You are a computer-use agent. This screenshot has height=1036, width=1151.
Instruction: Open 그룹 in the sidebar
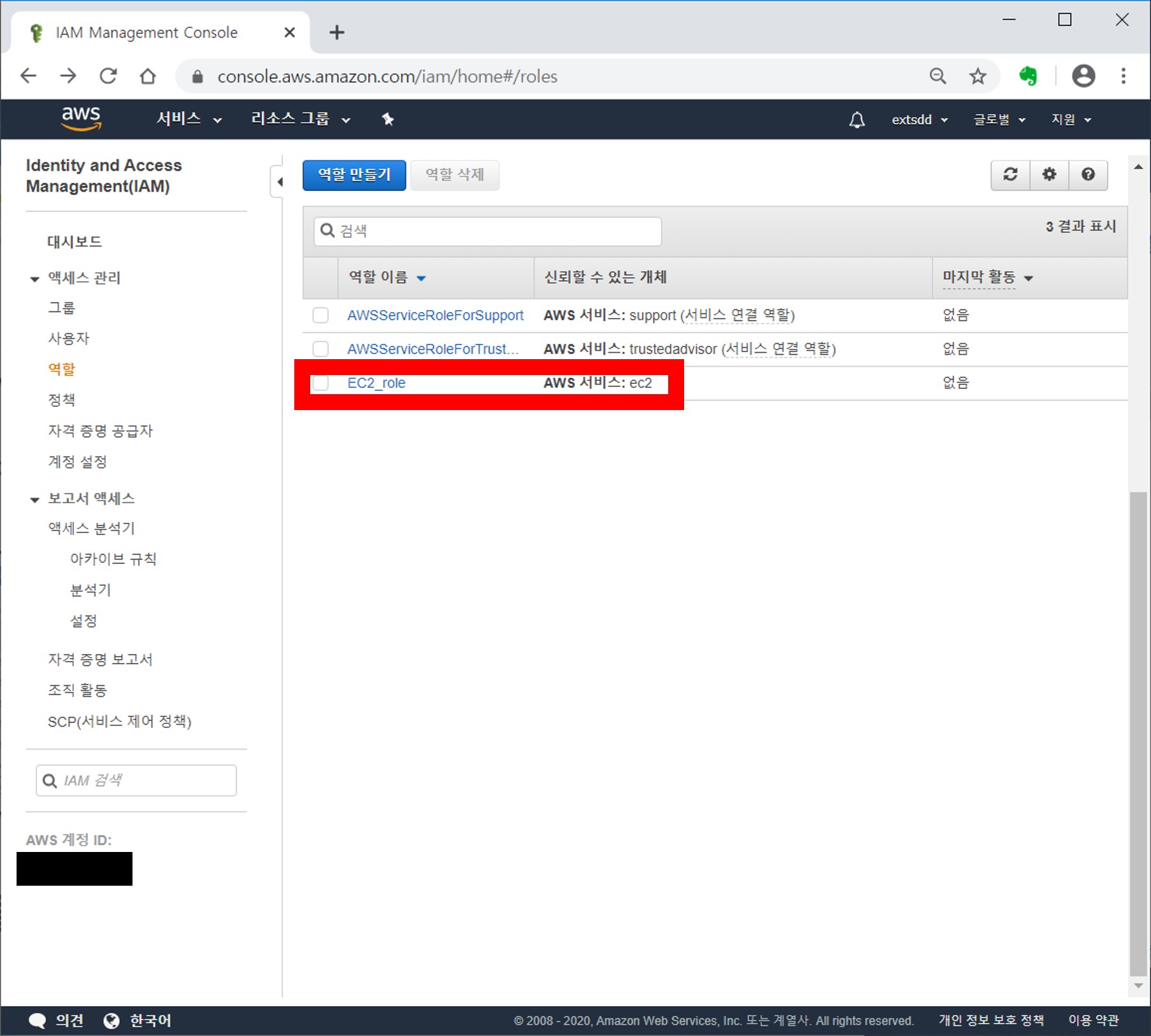[x=62, y=308]
